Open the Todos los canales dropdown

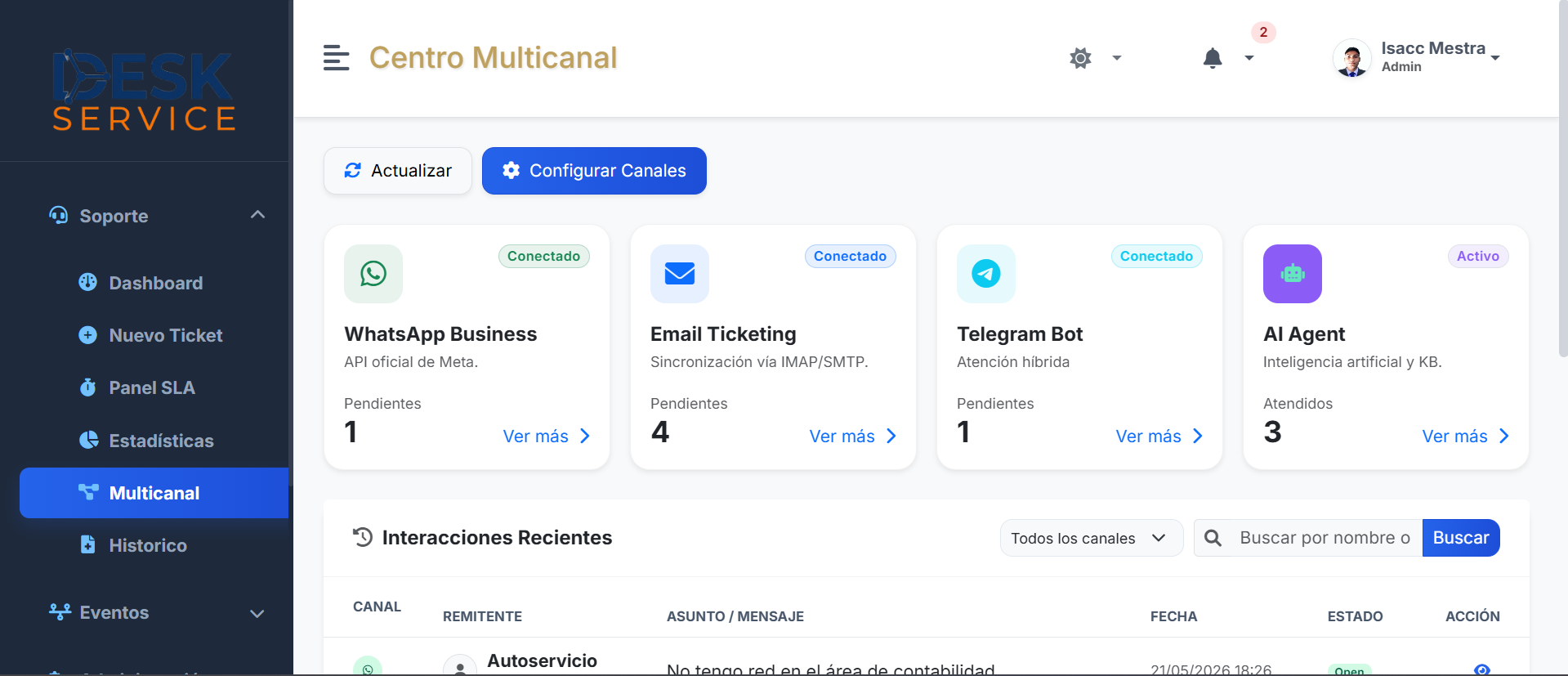[1092, 538]
